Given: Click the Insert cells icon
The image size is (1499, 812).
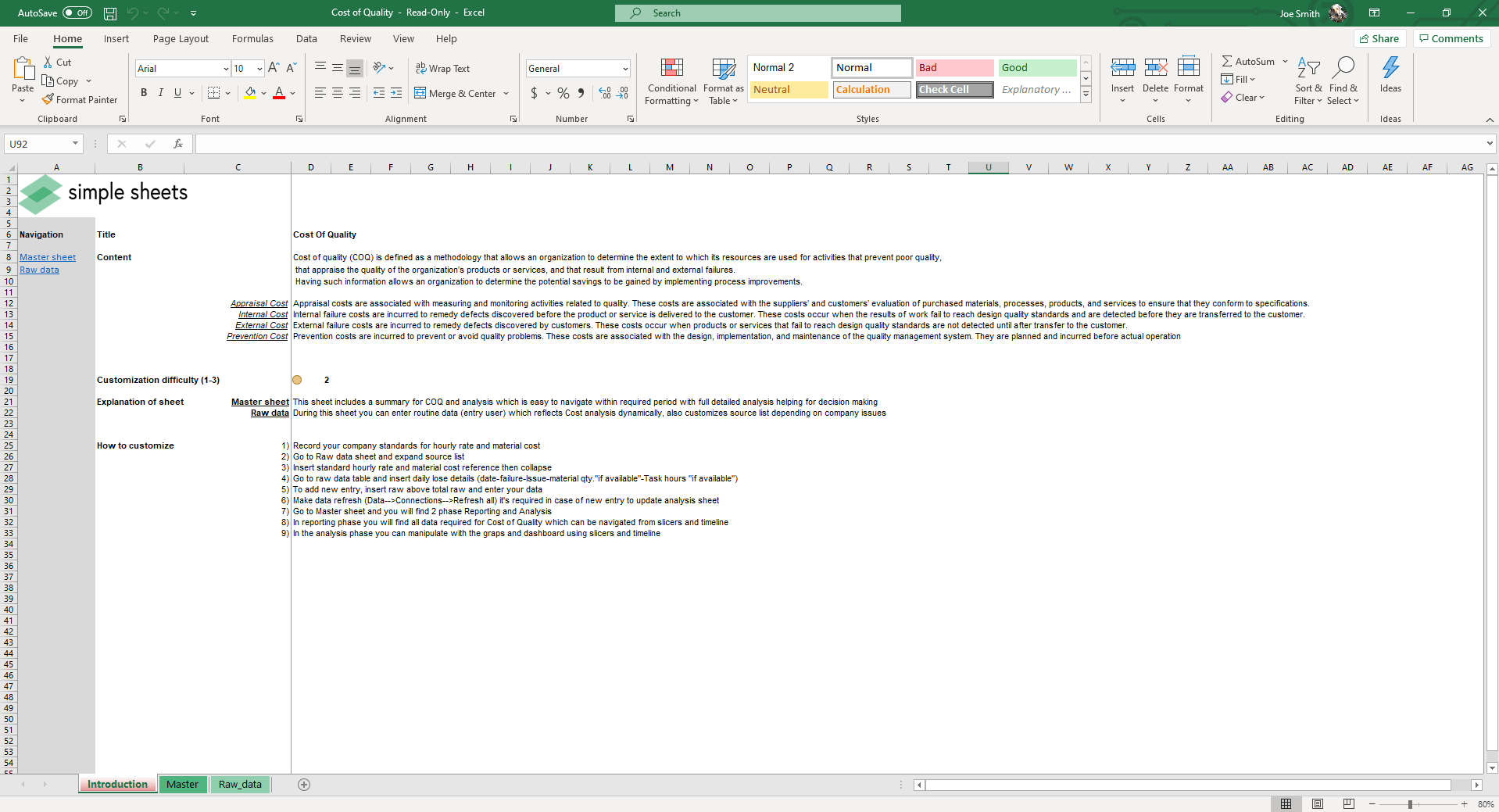Looking at the screenshot, I should tap(1123, 68).
